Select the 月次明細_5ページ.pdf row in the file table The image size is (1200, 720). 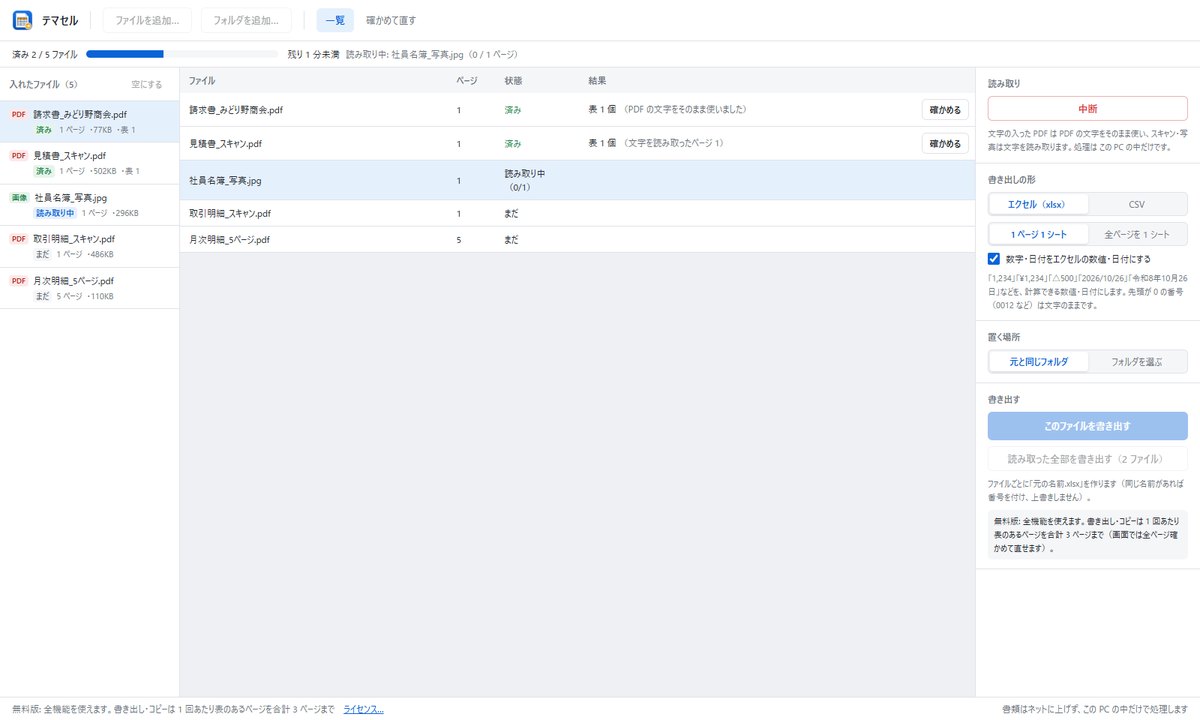click(x=577, y=240)
